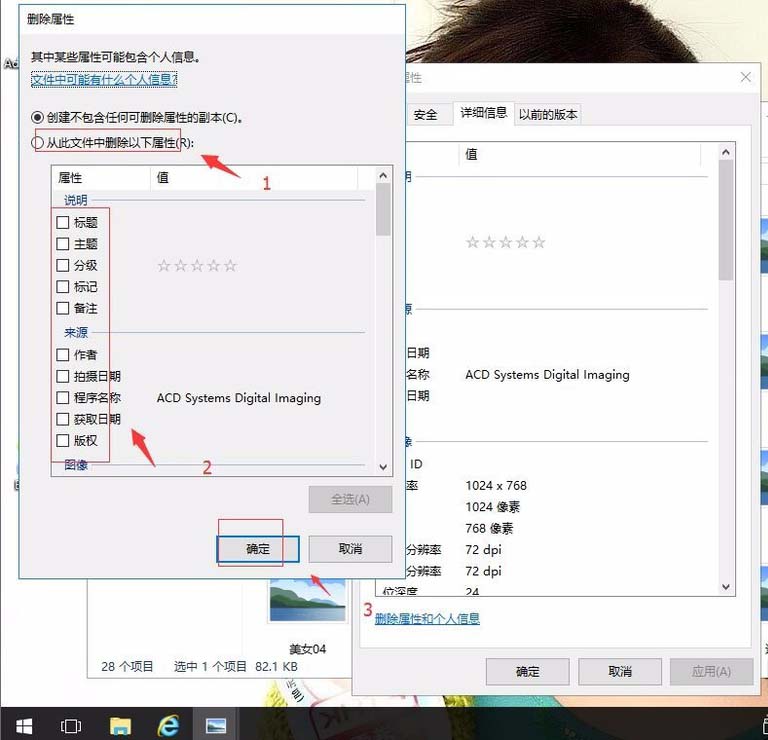The image size is (768, 740).
Task: Click 确定 in the 删除属性 dialog
Action: tap(258, 549)
